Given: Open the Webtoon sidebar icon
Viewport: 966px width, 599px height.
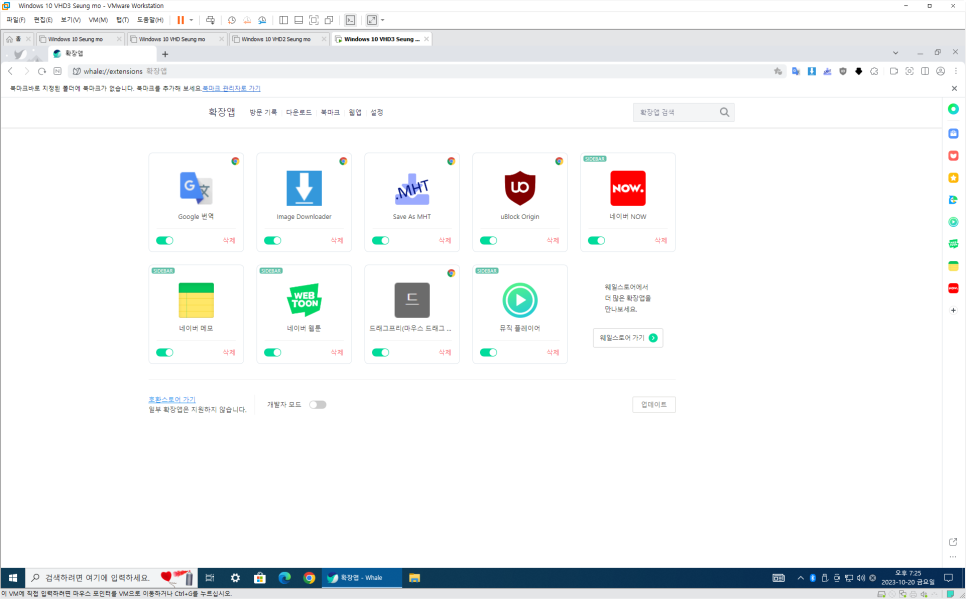Looking at the screenshot, I should pyautogui.click(x=953, y=244).
